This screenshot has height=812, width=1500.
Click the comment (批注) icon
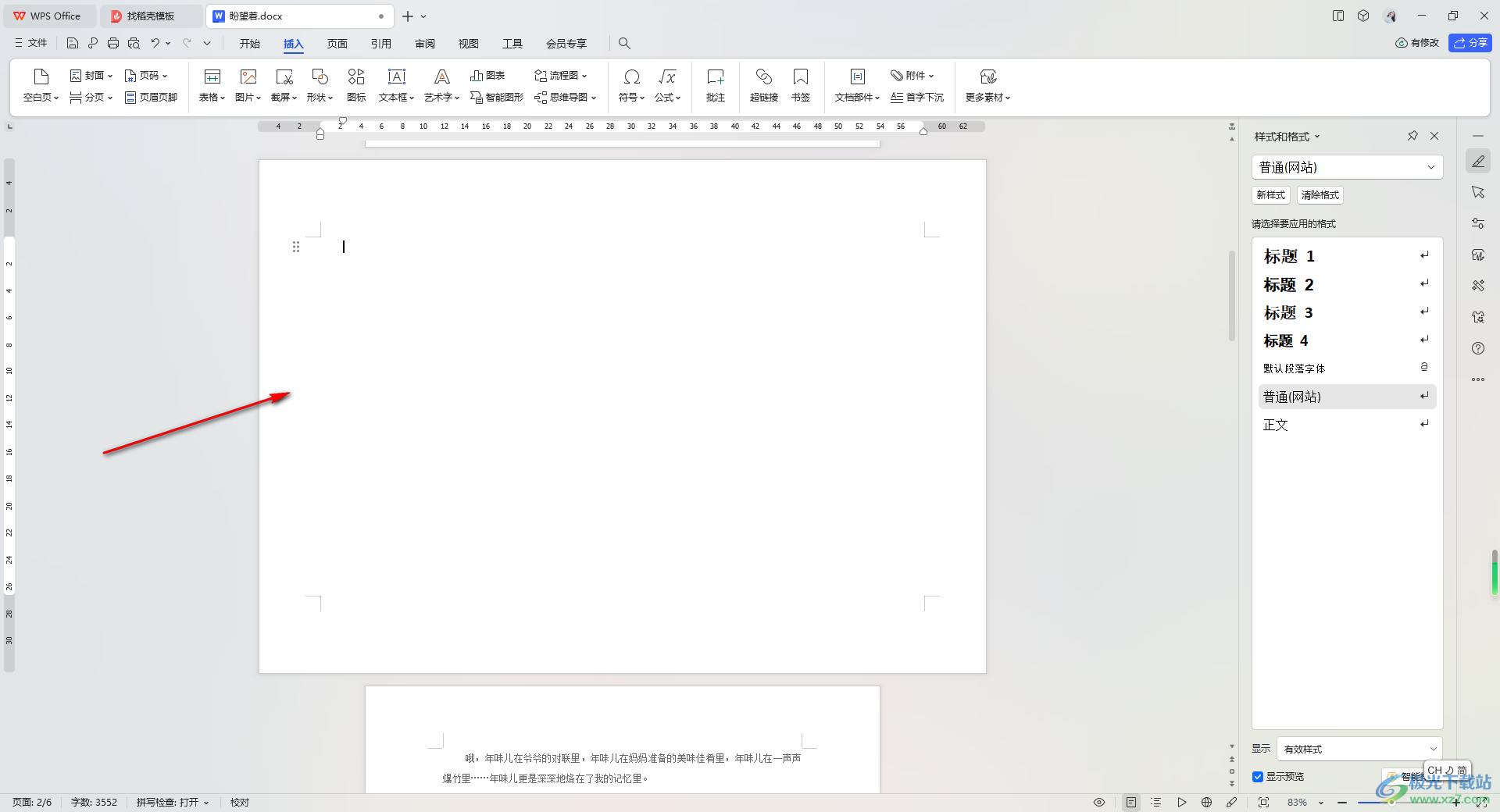[715, 77]
